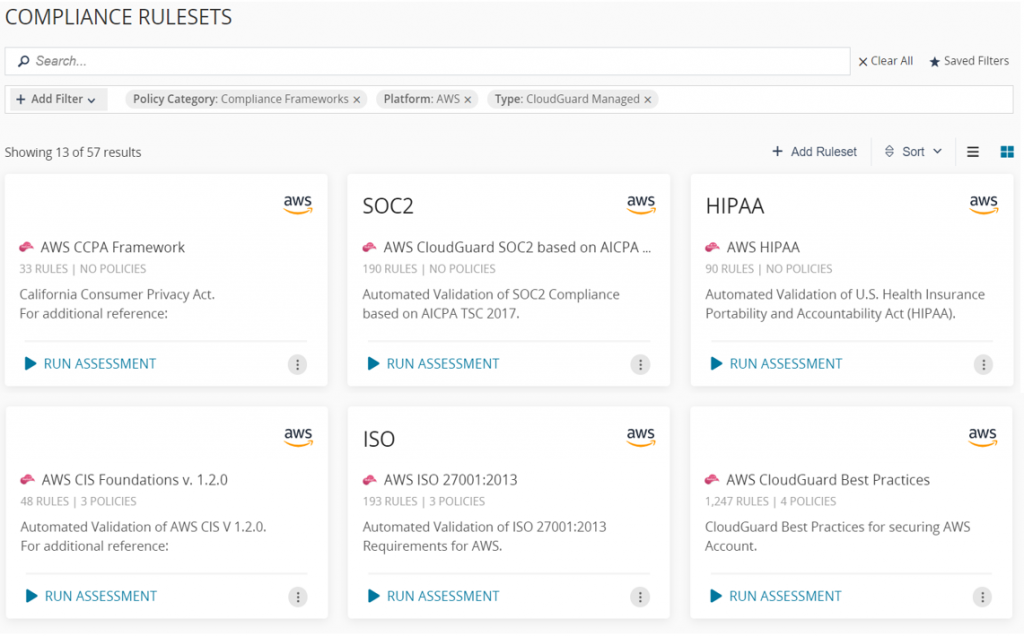Open three-dot menu on AWS ISO 27001:2013 card
The image size is (1024, 637).
coord(640,597)
